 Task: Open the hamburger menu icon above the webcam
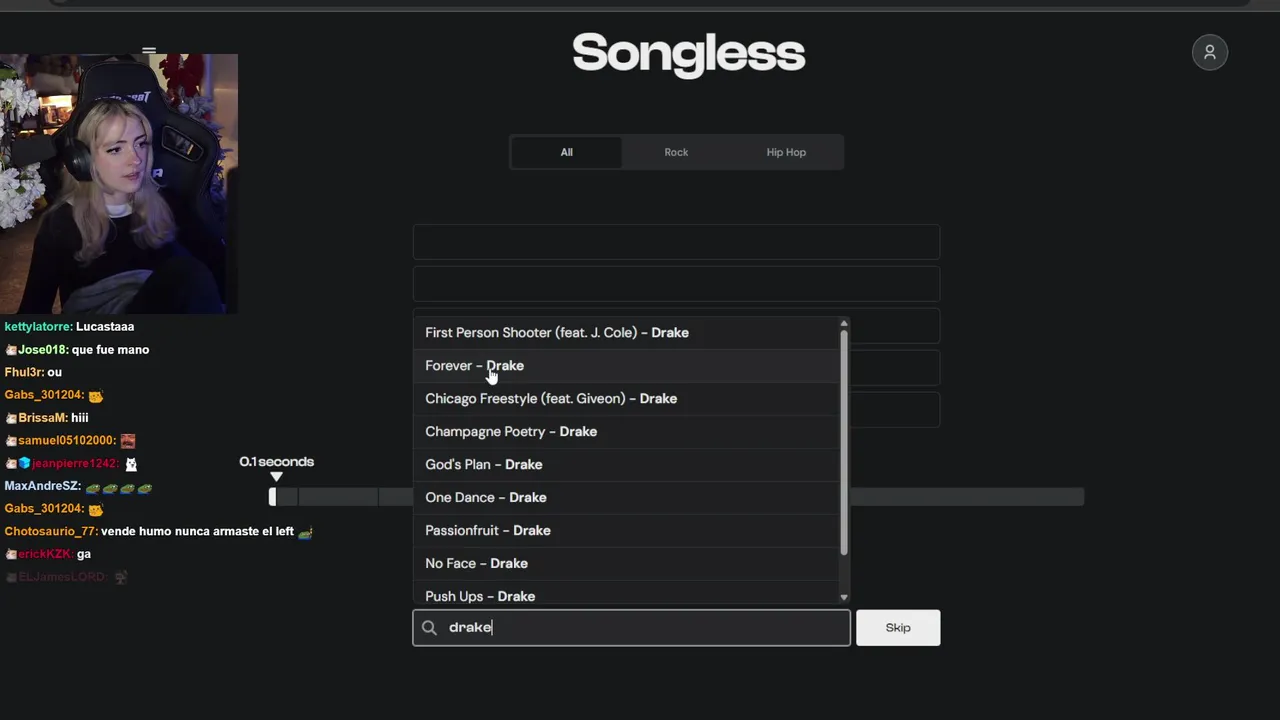click(149, 51)
